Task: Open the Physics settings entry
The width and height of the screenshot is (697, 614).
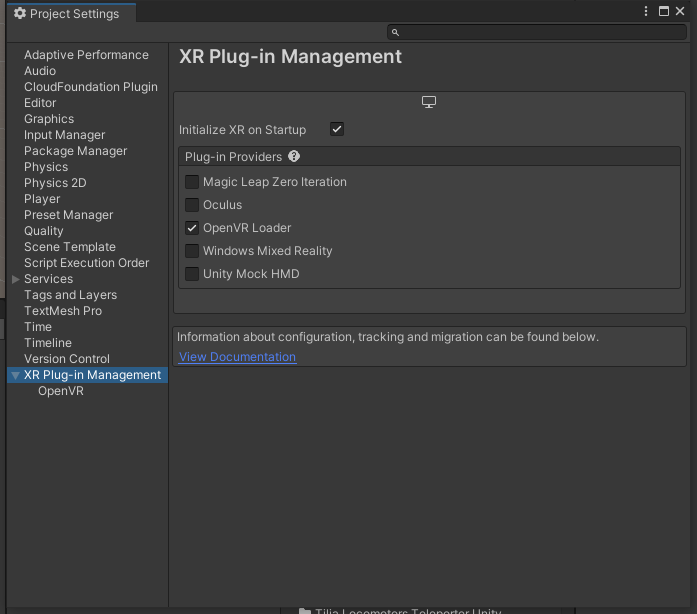Action: tap(46, 167)
